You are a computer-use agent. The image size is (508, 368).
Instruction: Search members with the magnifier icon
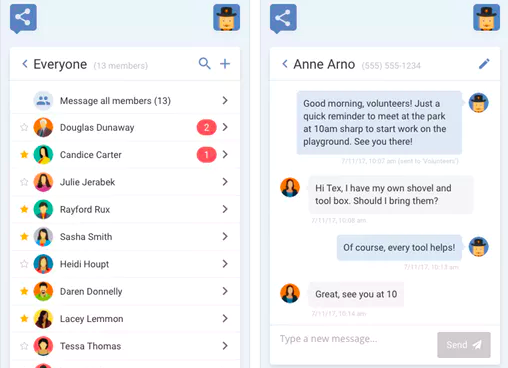[205, 63]
